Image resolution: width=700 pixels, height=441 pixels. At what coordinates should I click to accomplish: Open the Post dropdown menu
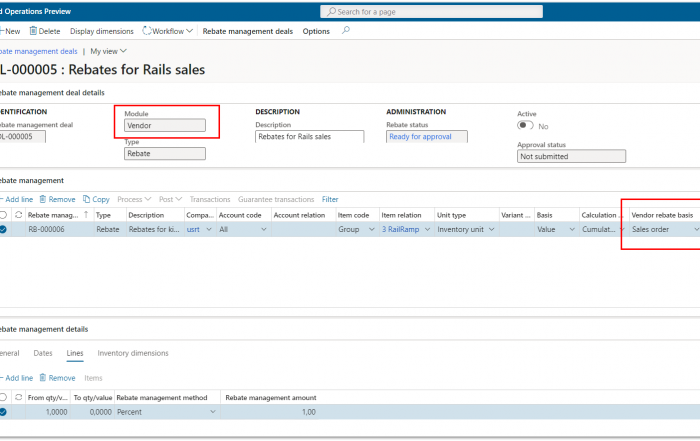click(170, 199)
